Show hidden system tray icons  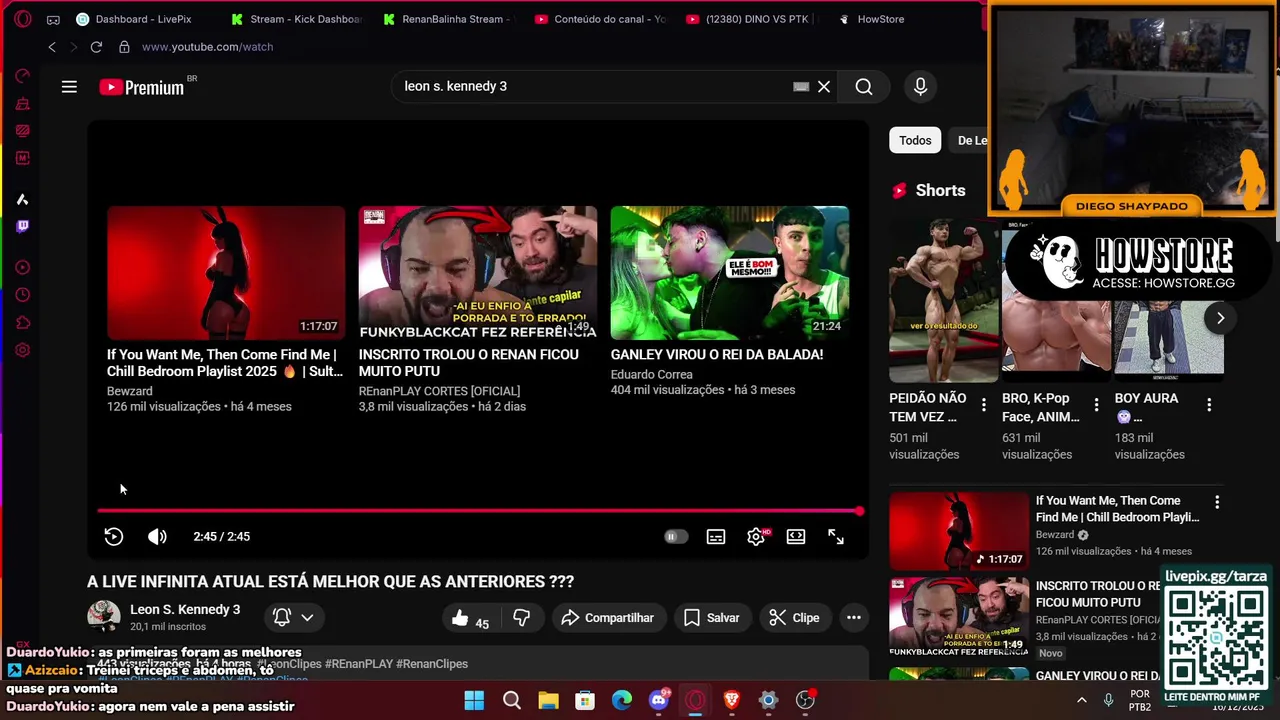pos(1081,701)
